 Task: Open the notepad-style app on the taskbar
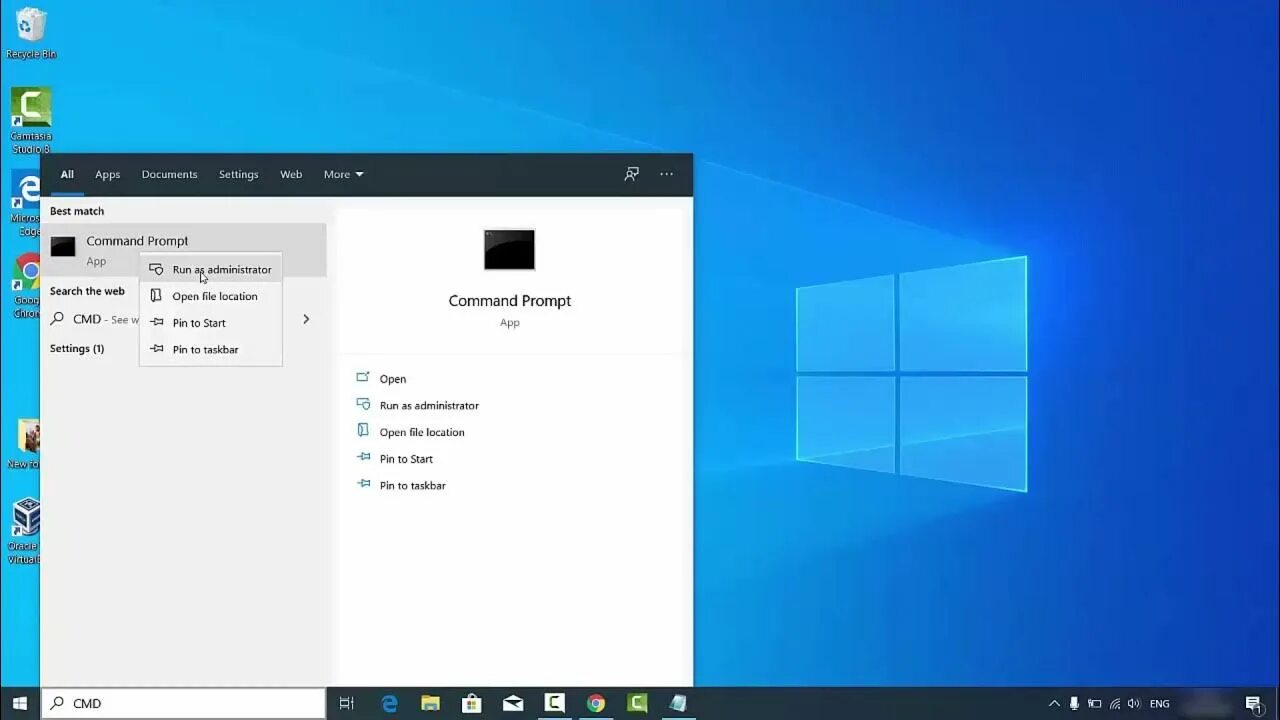[x=678, y=703]
